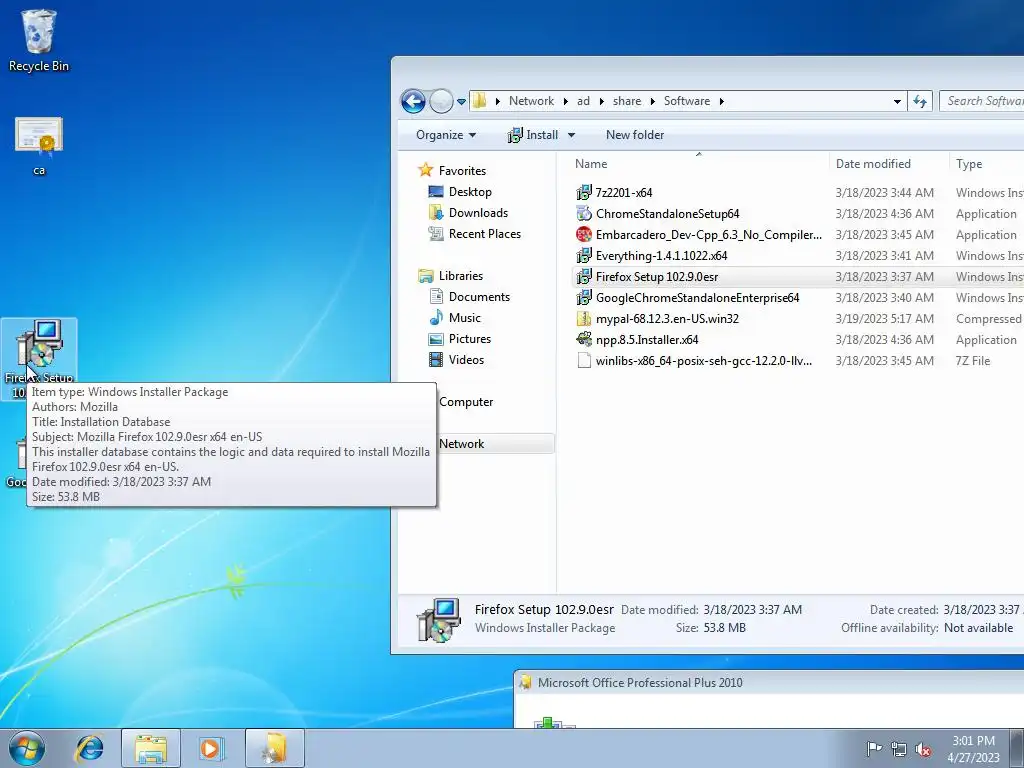The image size is (1024, 768).
Task: Select Network in navigation pane
Action: pos(461,444)
